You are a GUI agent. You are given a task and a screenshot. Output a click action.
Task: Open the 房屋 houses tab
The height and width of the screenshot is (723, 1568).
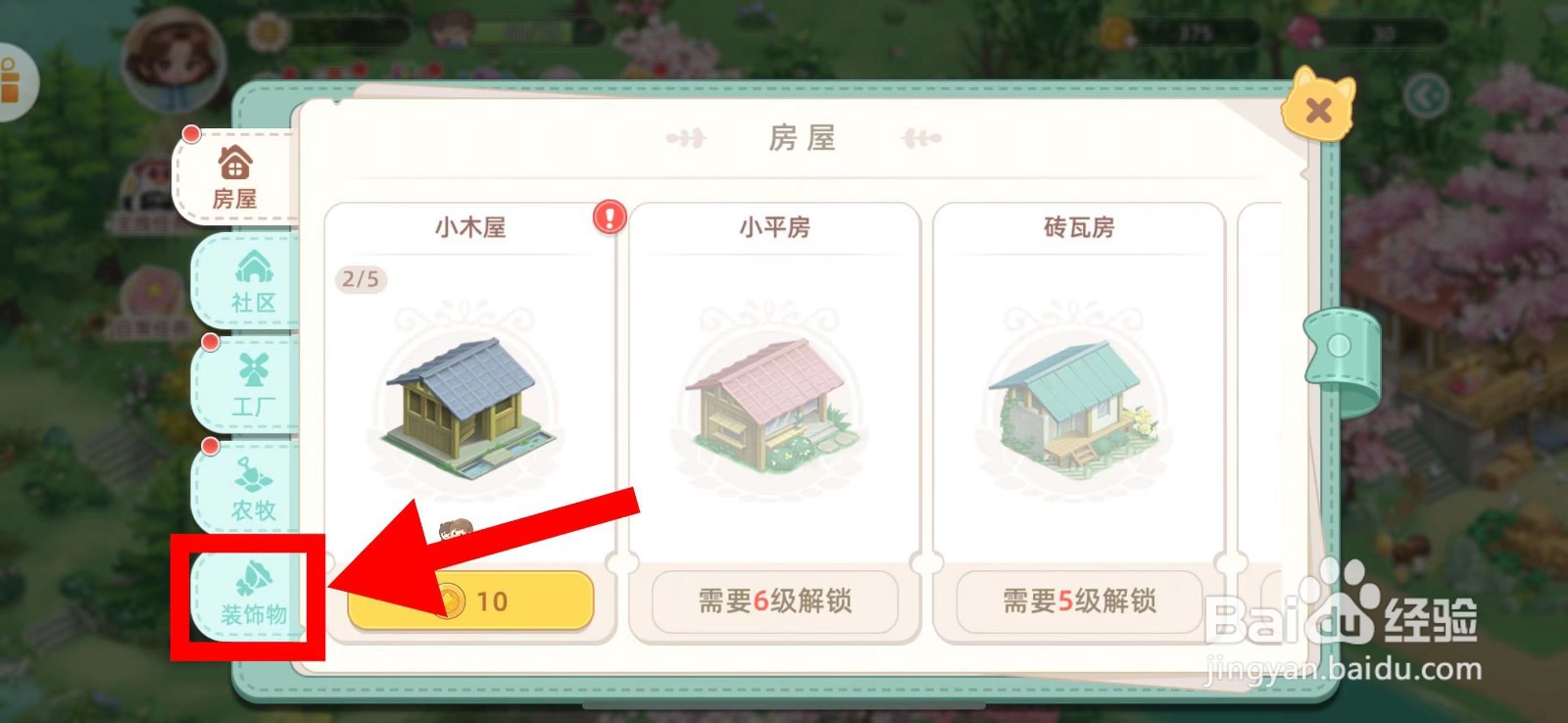click(x=235, y=177)
